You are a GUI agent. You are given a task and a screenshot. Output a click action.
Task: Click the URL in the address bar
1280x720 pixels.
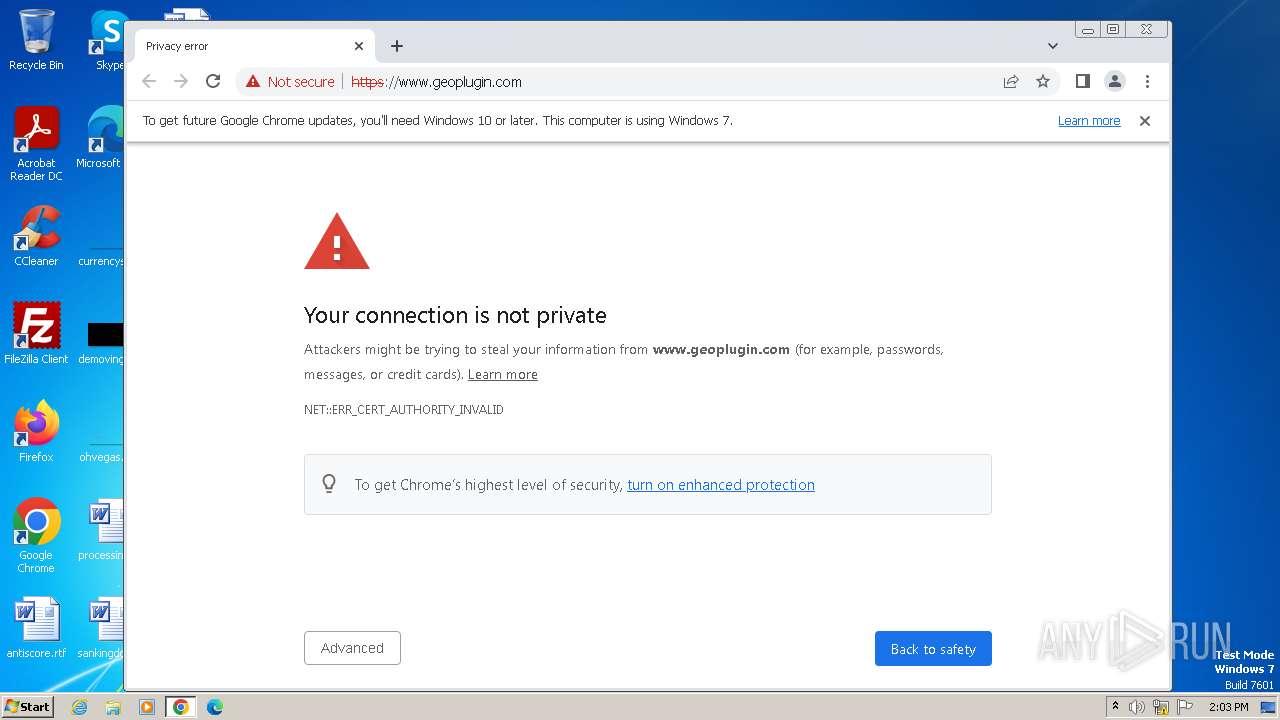pos(436,82)
